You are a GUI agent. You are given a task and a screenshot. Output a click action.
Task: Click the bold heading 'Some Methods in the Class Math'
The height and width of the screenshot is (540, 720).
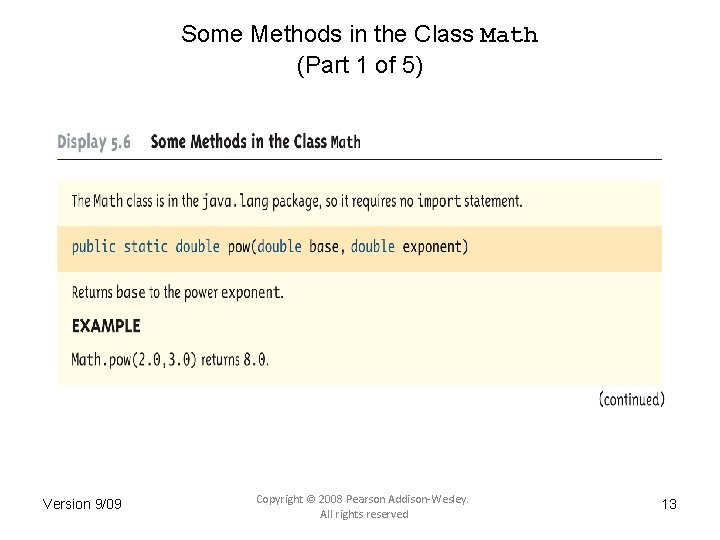[255, 142]
